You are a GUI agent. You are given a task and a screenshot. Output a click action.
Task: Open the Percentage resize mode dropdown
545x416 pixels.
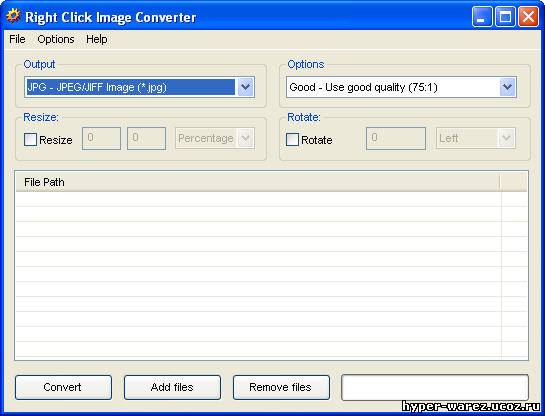click(x=215, y=138)
